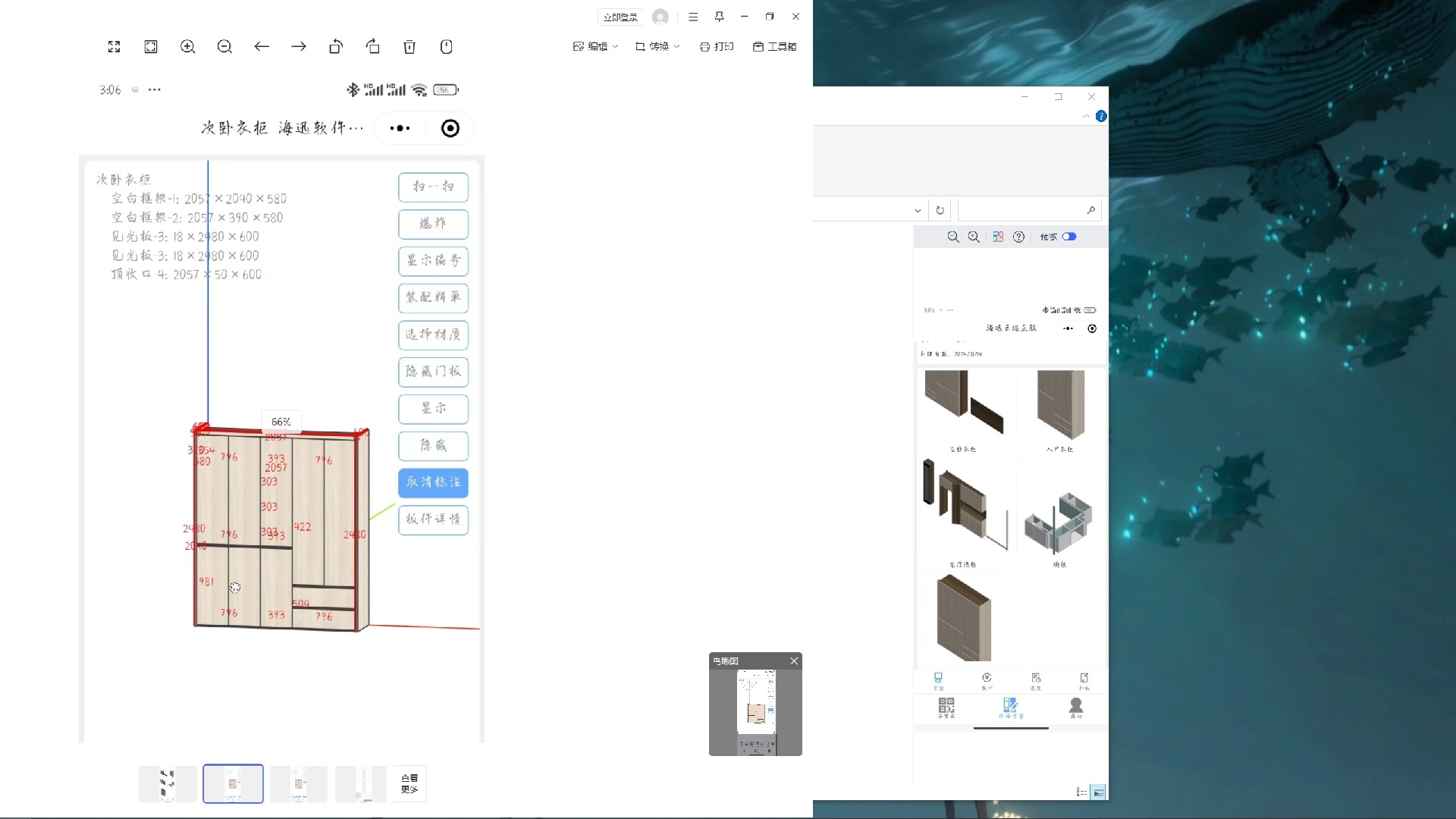1456x819 pixels.
Task: Click the 板件详情 button
Action: pyautogui.click(x=433, y=519)
